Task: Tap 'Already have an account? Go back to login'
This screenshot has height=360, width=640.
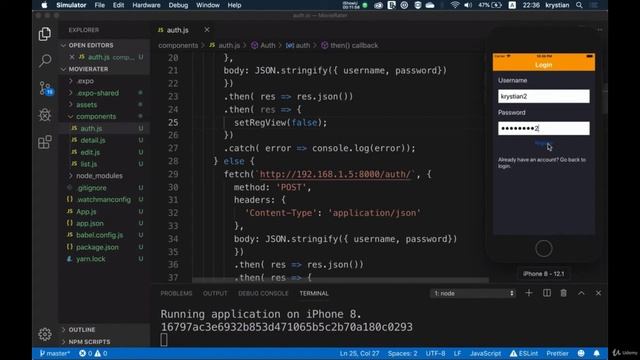Action: [x=542, y=163]
